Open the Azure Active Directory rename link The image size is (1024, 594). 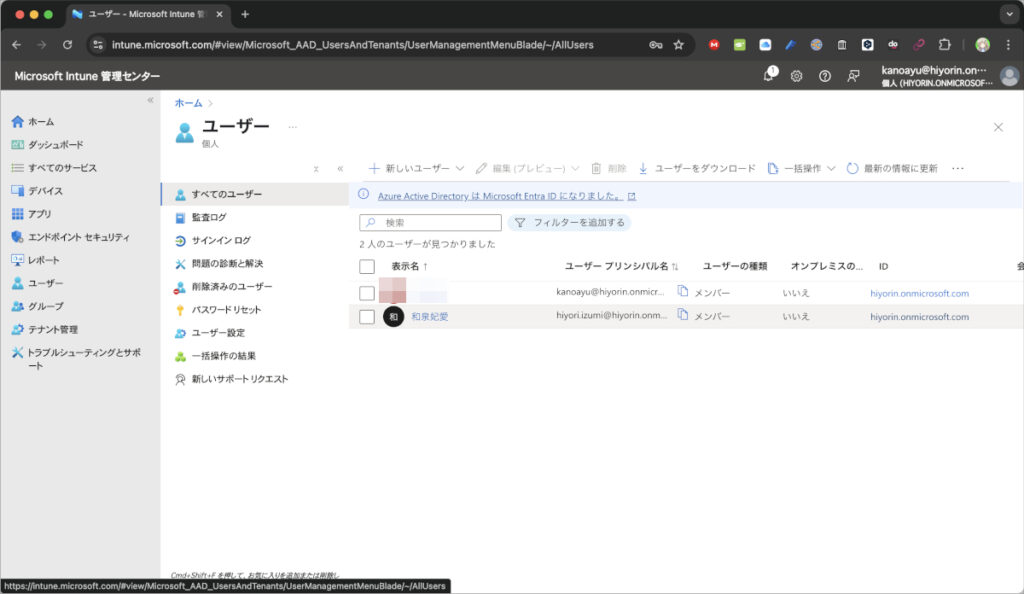(500, 196)
